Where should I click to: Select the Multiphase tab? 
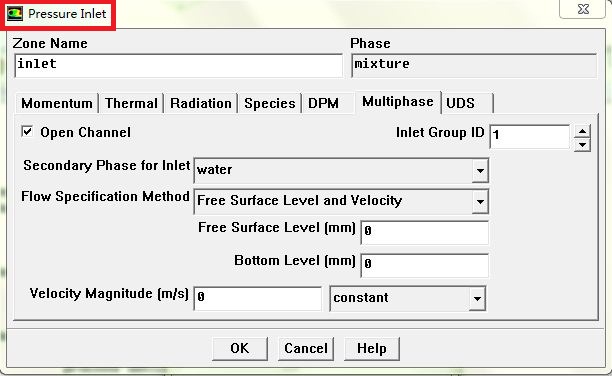pos(398,102)
